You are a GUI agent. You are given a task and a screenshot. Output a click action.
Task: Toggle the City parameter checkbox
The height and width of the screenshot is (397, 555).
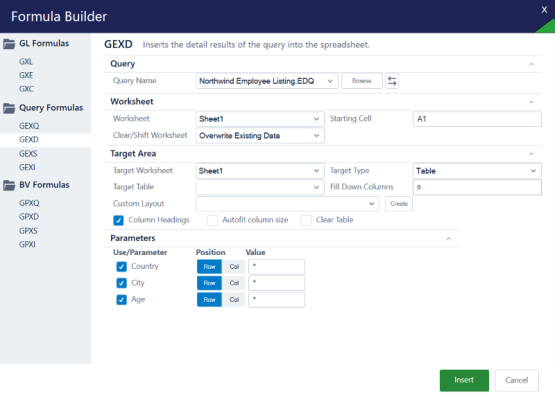coord(121,283)
